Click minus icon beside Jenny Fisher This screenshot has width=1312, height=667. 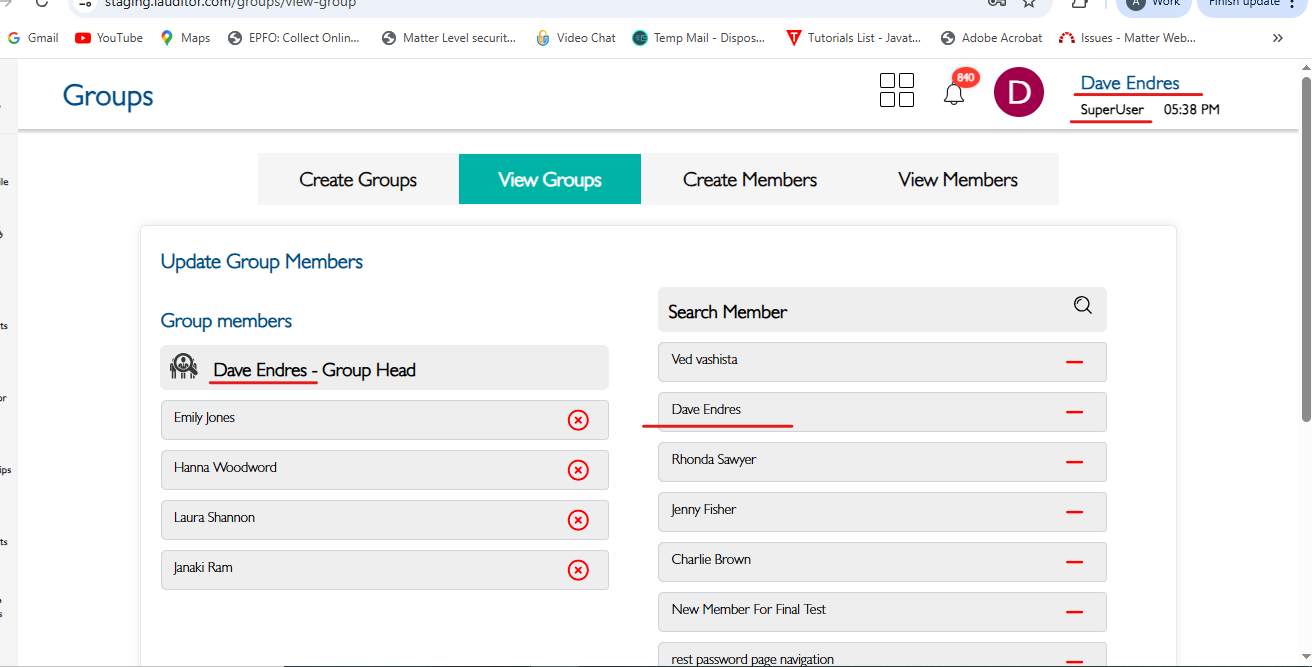click(x=1075, y=512)
